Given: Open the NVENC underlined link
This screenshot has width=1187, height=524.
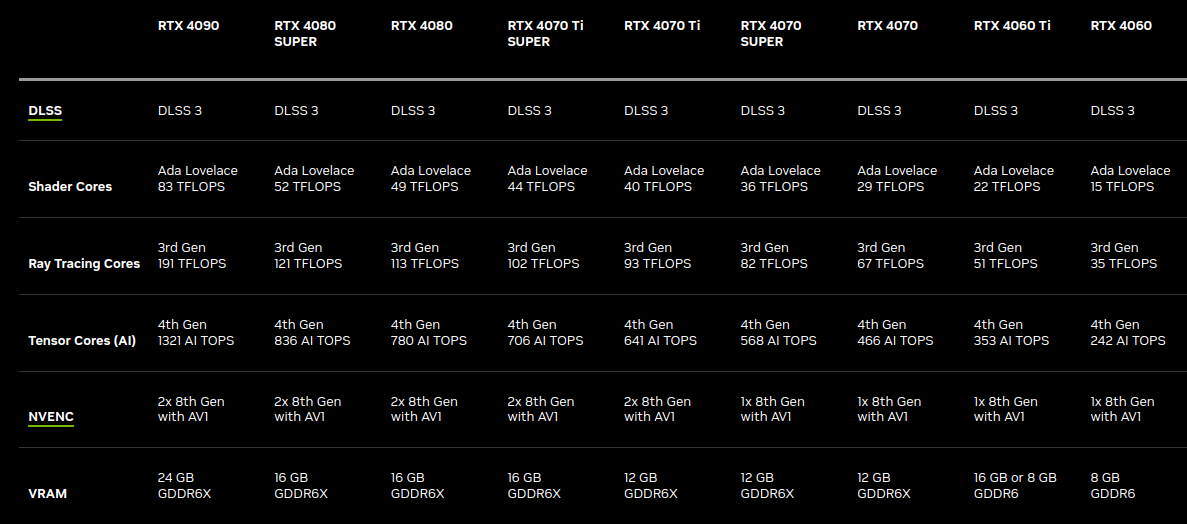Looking at the screenshot, I should click(x=51, y=416).
